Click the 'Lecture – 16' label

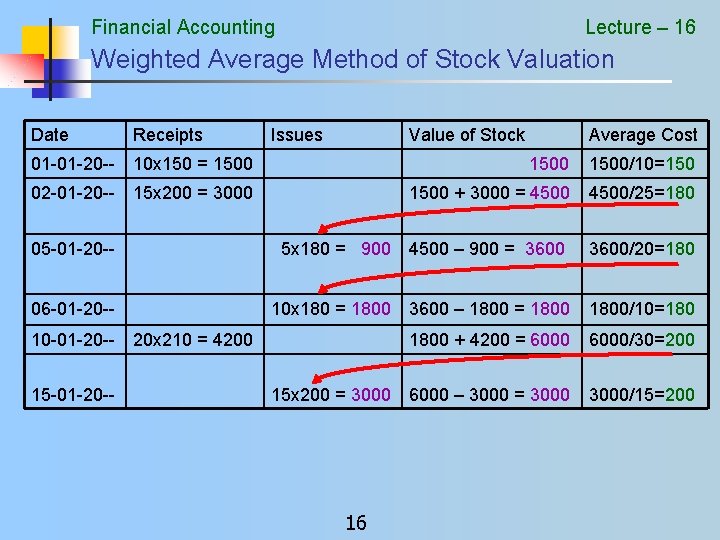640,27
